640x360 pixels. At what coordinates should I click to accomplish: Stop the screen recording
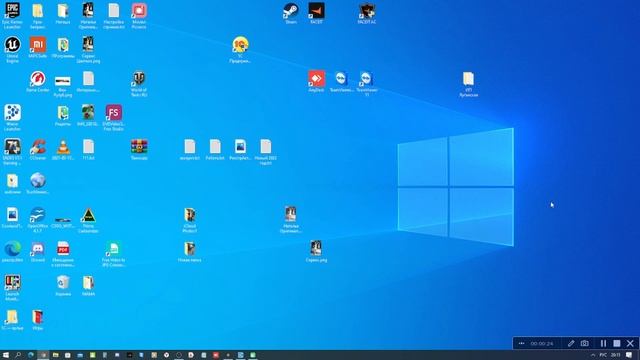[617, 343]
